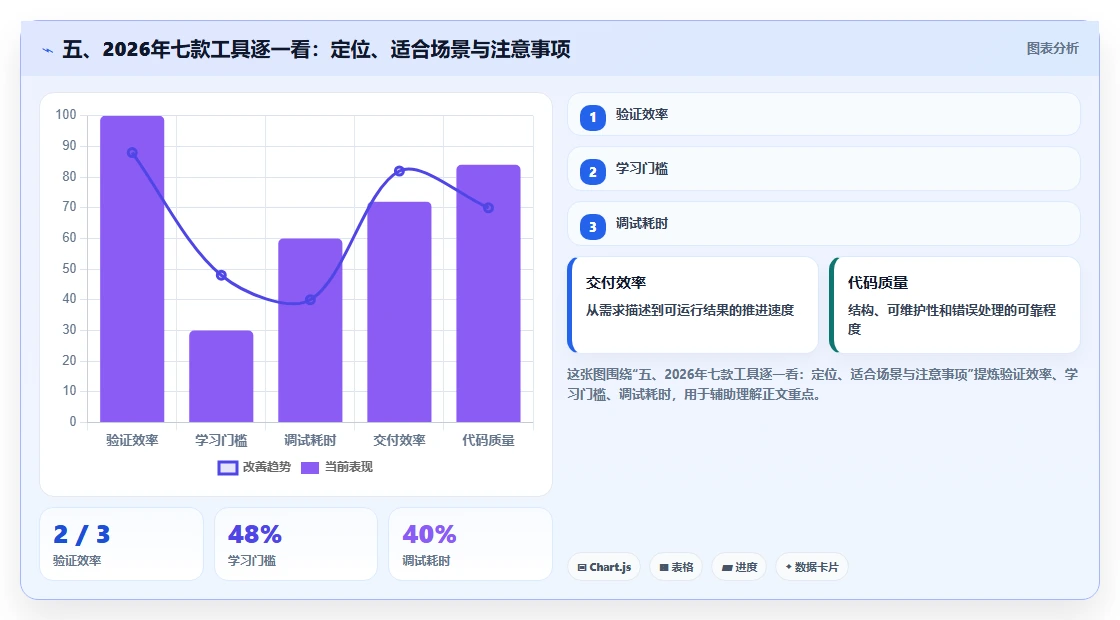Click the summary paragraph starting 这张图围绕
Image resolution: width=1120 pixels, height=620 pixels.
click(x=822, y=384)
